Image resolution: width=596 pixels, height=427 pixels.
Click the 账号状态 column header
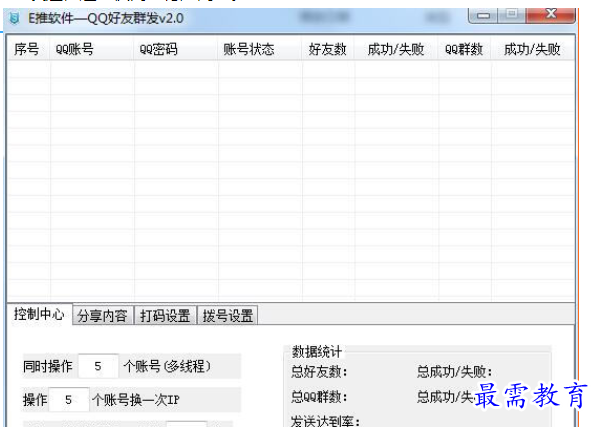(260, 49)
